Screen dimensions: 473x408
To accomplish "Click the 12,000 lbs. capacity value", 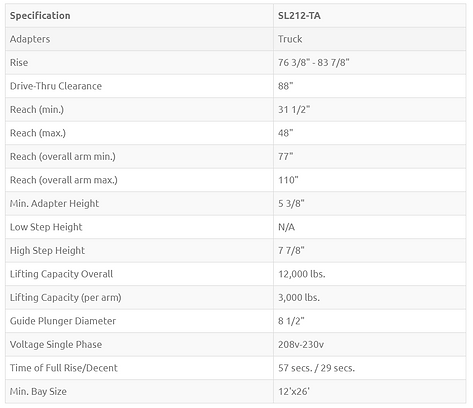I will coord(302,274).
